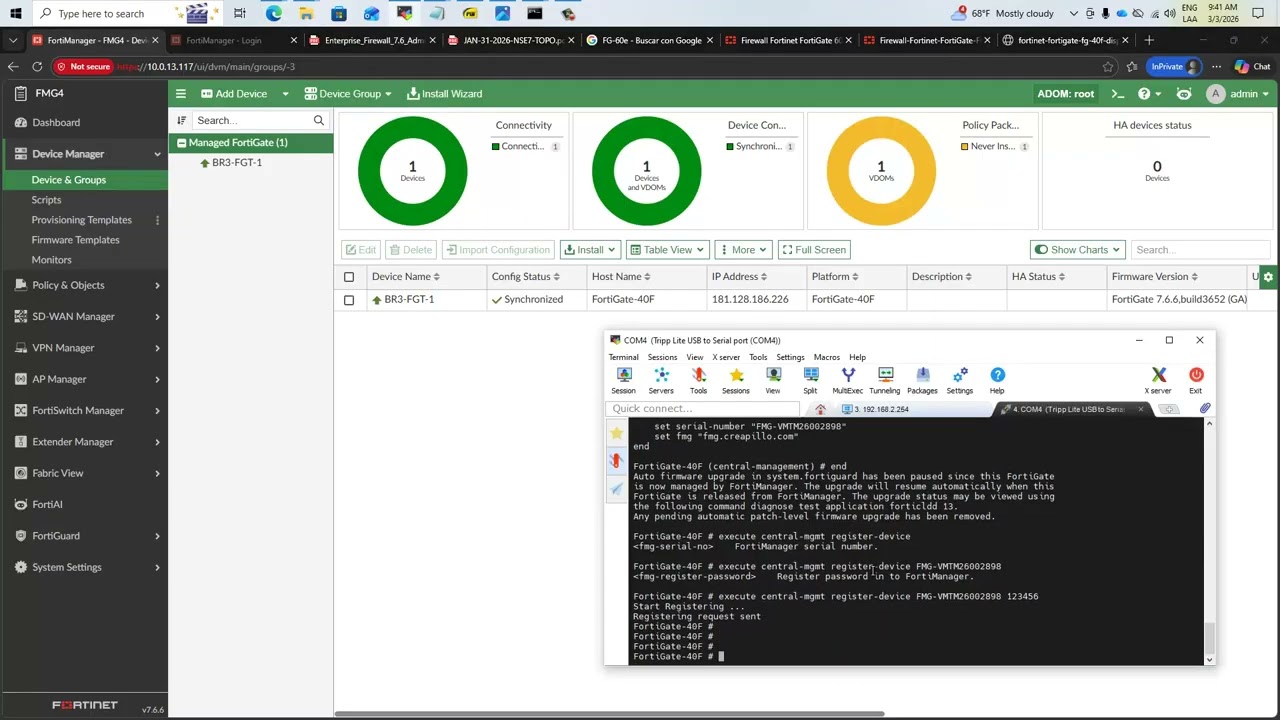Open the FortiManager help question icon
This screenshot has width=1280, height=720.
[1144, 94]
